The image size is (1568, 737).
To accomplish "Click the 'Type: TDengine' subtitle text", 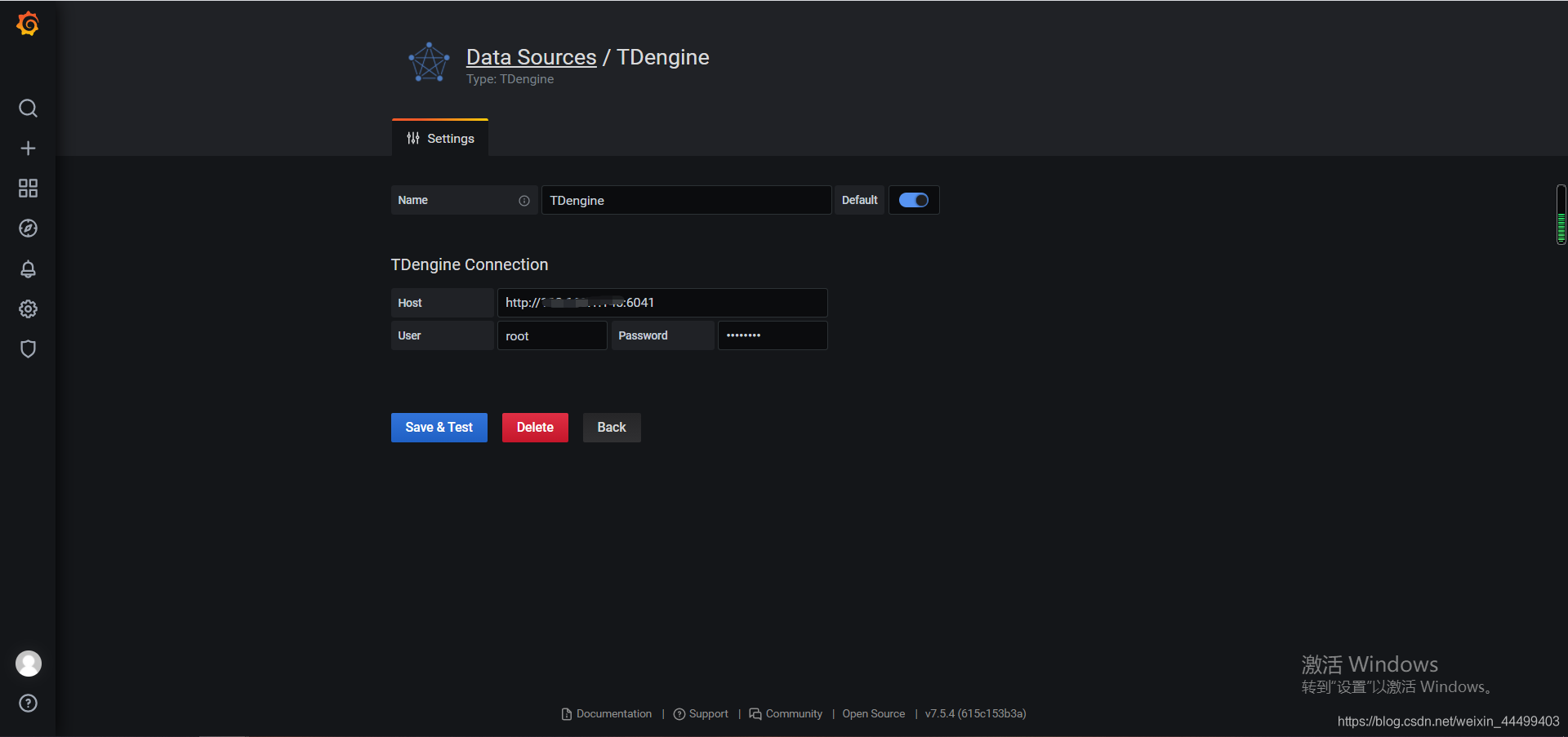I will 510,79.
